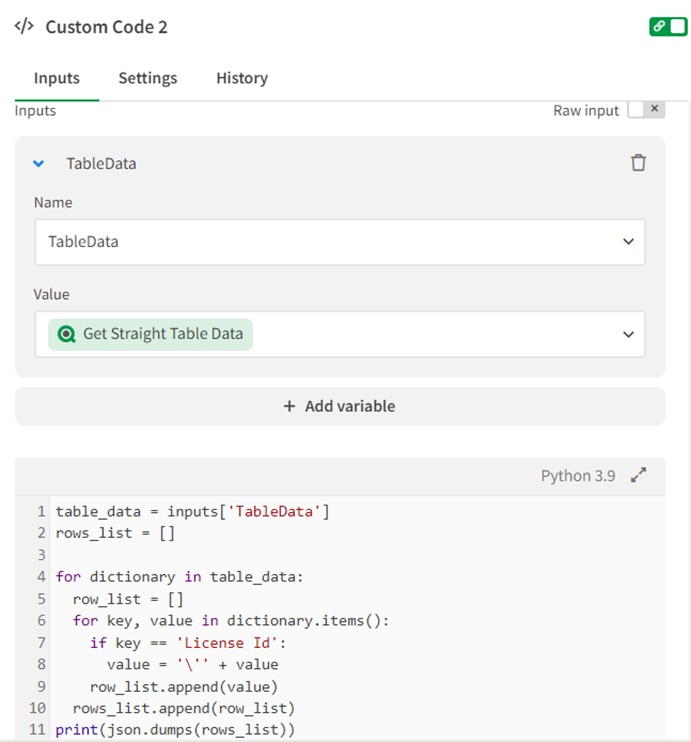The width and height of the screenshot is (691, 742).
Task: Click the Qlik icon in the value chip
Action: pyautogui.click(x=66, y=335)
